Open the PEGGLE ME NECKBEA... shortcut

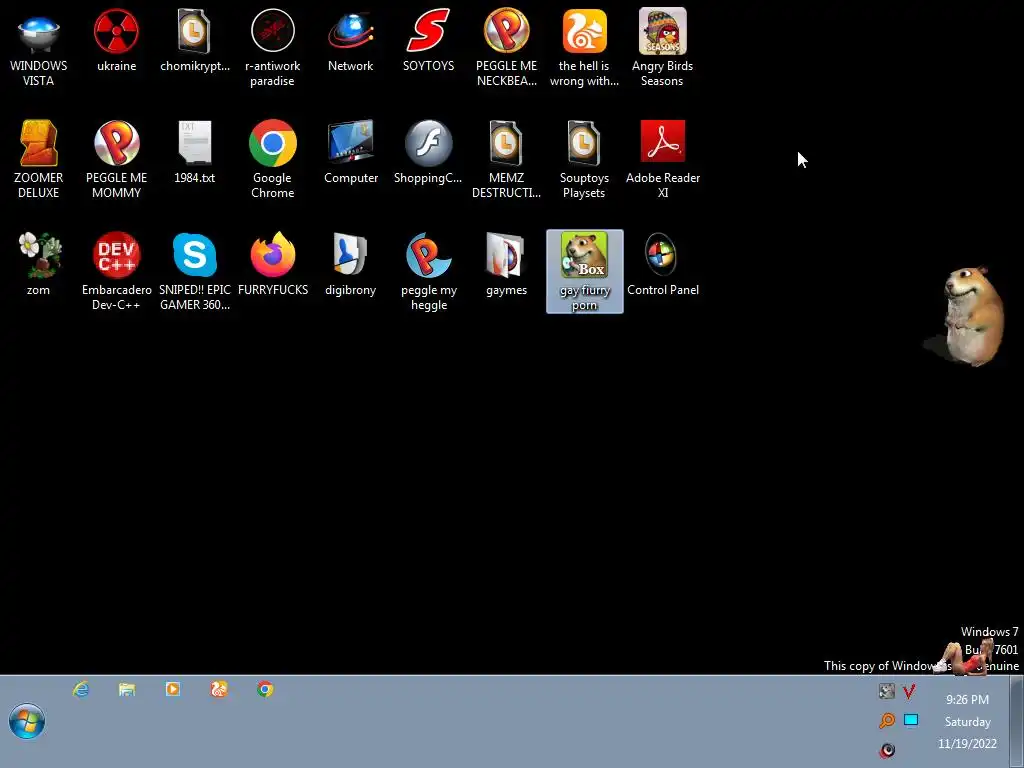tap(506, 48)
